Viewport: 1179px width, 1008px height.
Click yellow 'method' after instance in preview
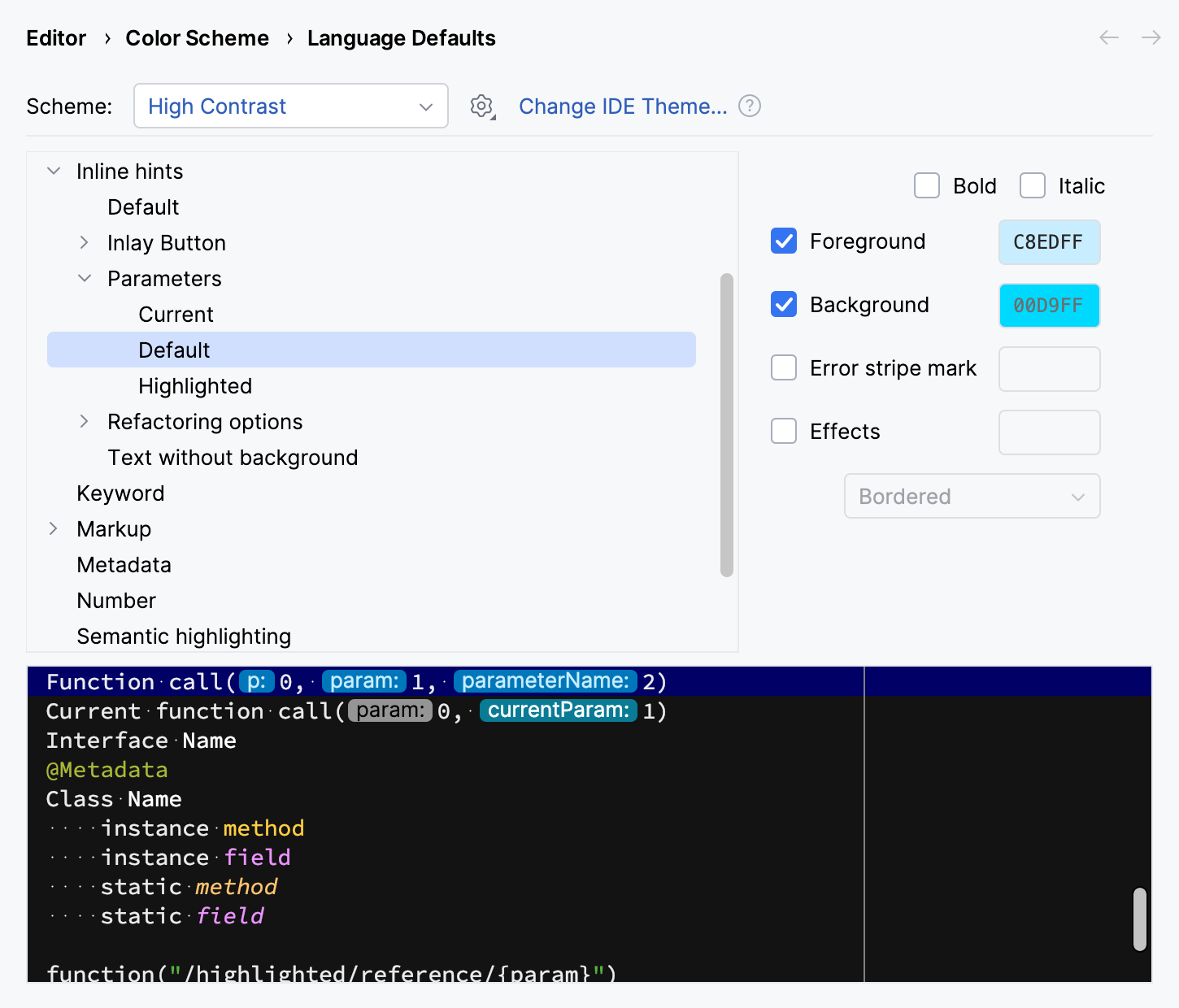pyautogui.click(x=263, y=828)
